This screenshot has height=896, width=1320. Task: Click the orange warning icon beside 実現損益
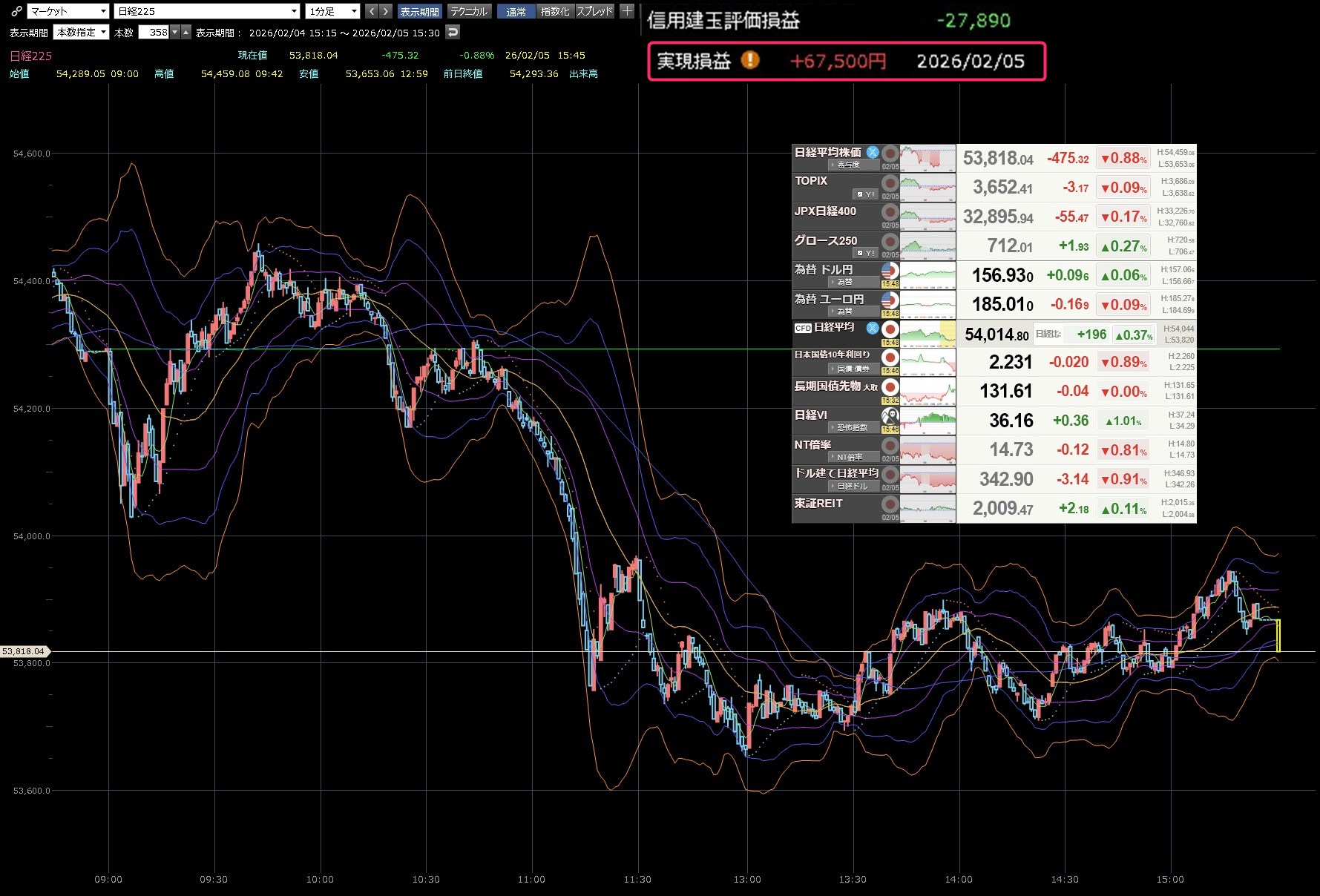750,60
